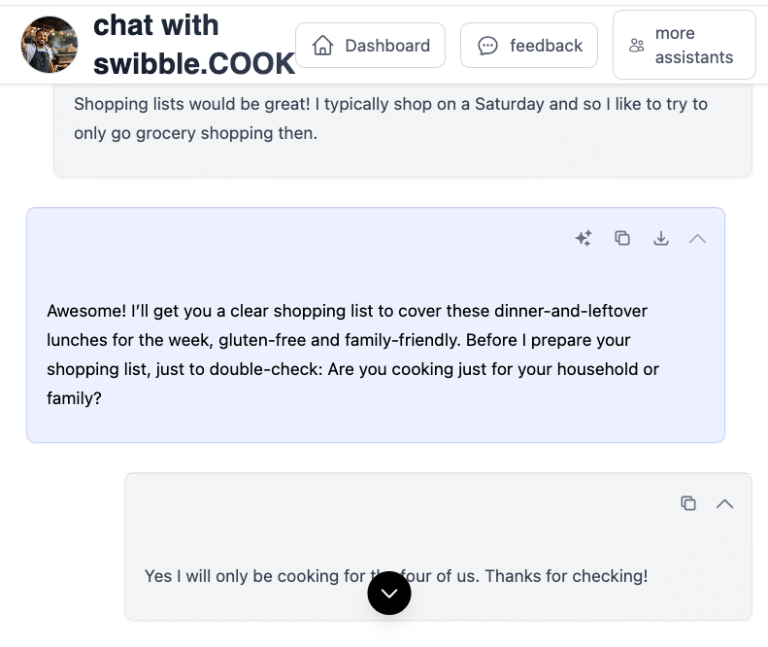This screenshot has height=647, width=768.
Task: Click the sparkle icon on the assistant message
Action: point(584,238)
